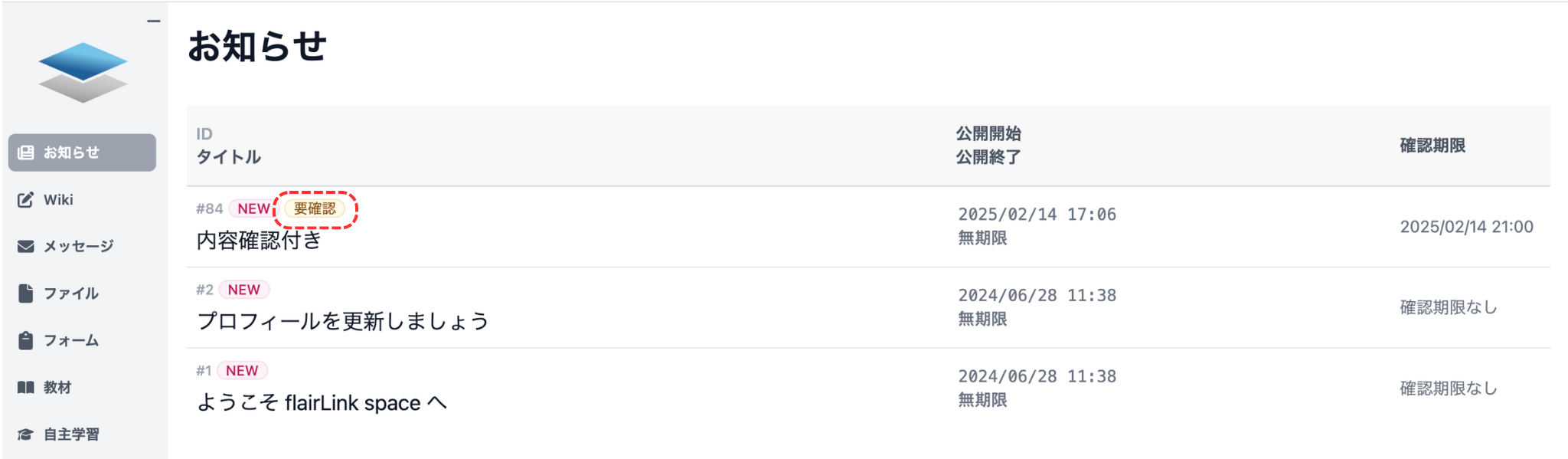Click the 公開開始 column header

[x=988, y=134]
